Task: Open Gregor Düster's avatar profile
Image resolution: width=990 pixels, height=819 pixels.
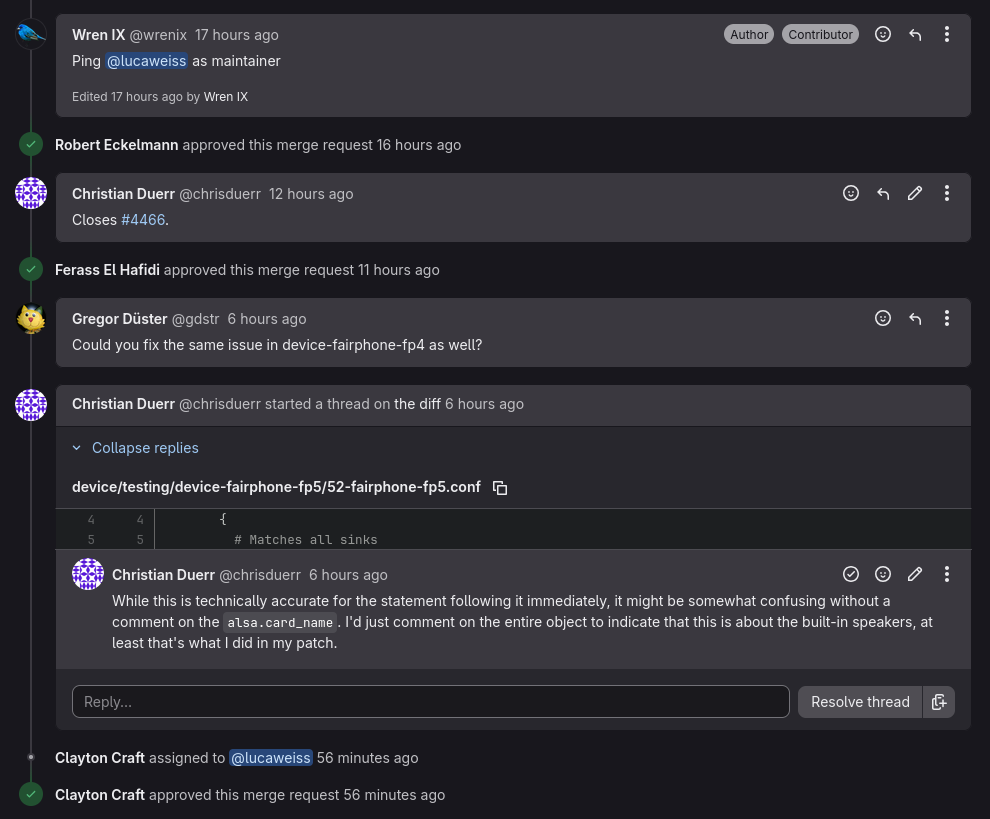Action: (31, 319)
